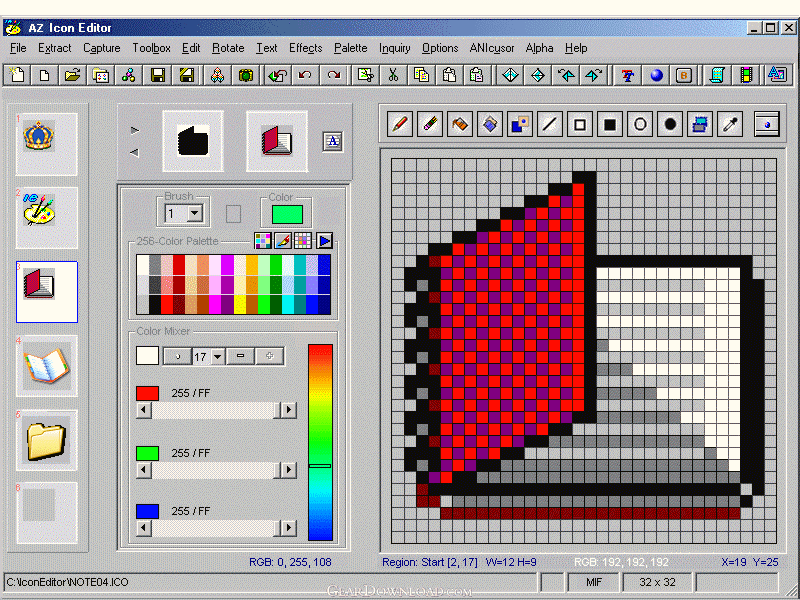Open a file with the folder icon

(72, 75)
